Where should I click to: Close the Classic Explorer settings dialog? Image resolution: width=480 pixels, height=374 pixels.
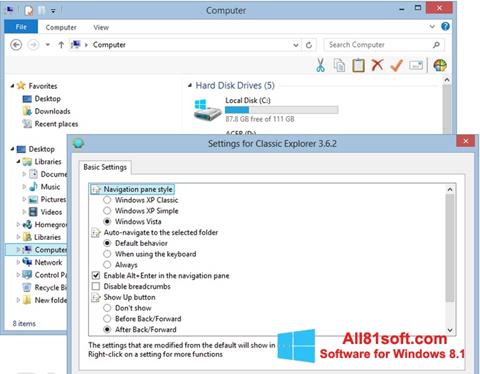[466, 141]
